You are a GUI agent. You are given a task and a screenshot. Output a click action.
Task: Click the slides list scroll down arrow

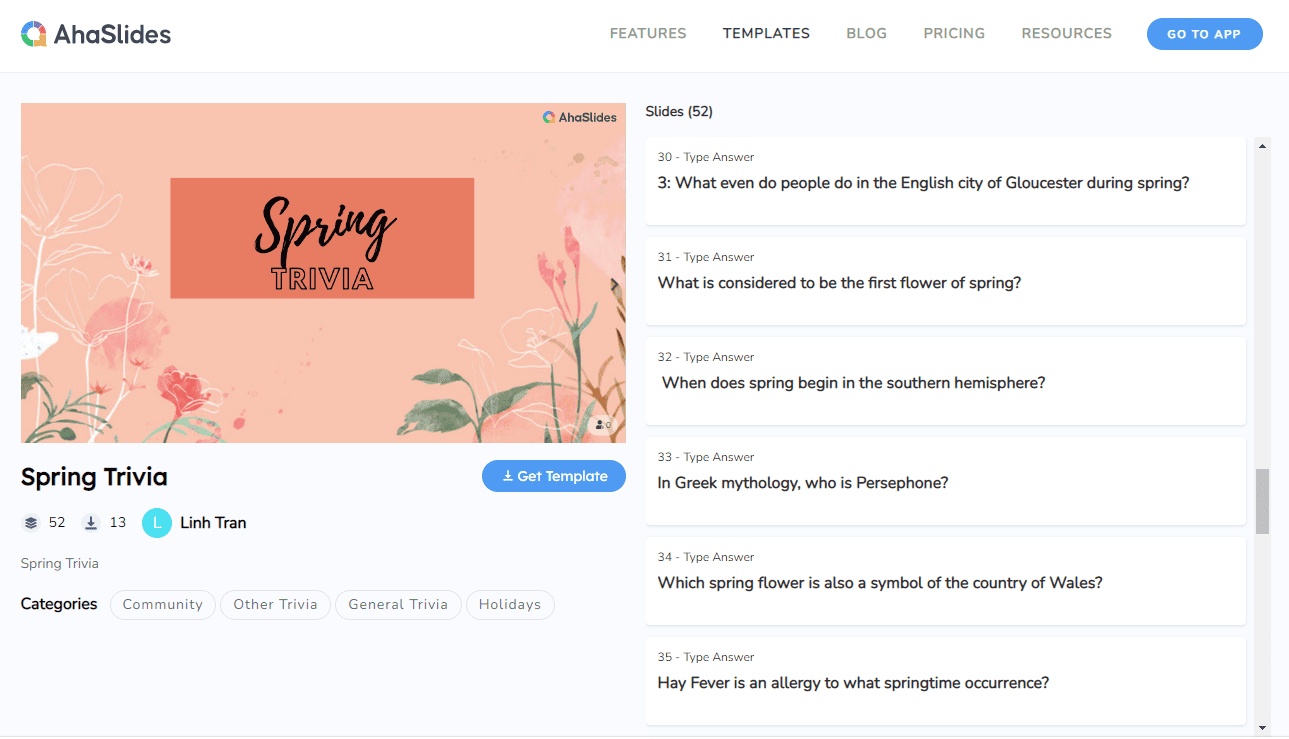pos(1262,727)
